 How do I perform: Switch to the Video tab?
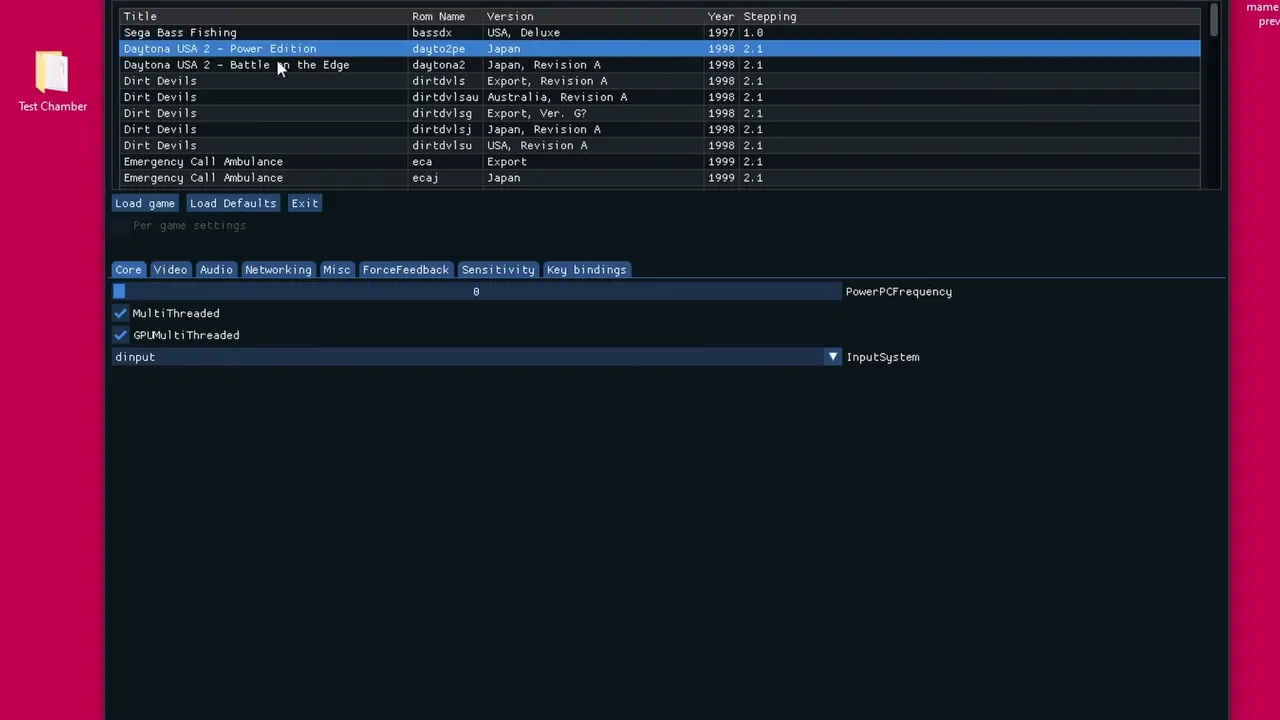pos(169,269)
